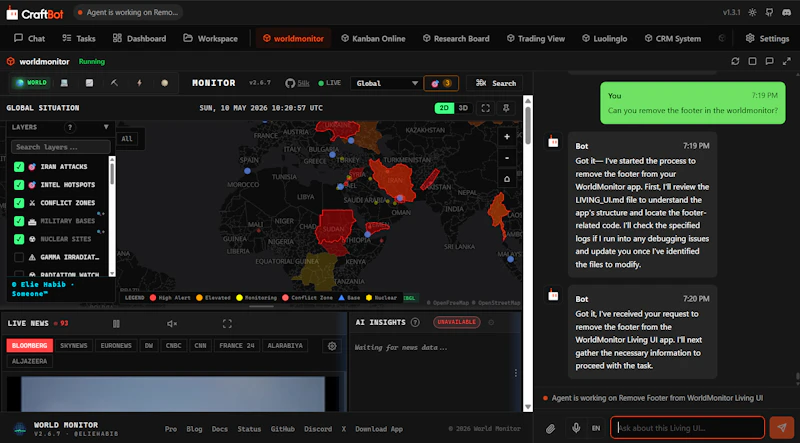Open the All filter beside layers

pos(127,138)
